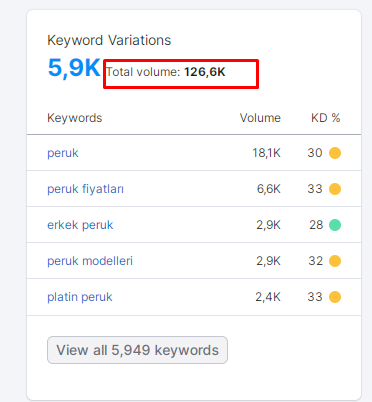This screenshot has height=402, width=372.
Task: Select the KD % column header
Action: [x=326, y=118]
